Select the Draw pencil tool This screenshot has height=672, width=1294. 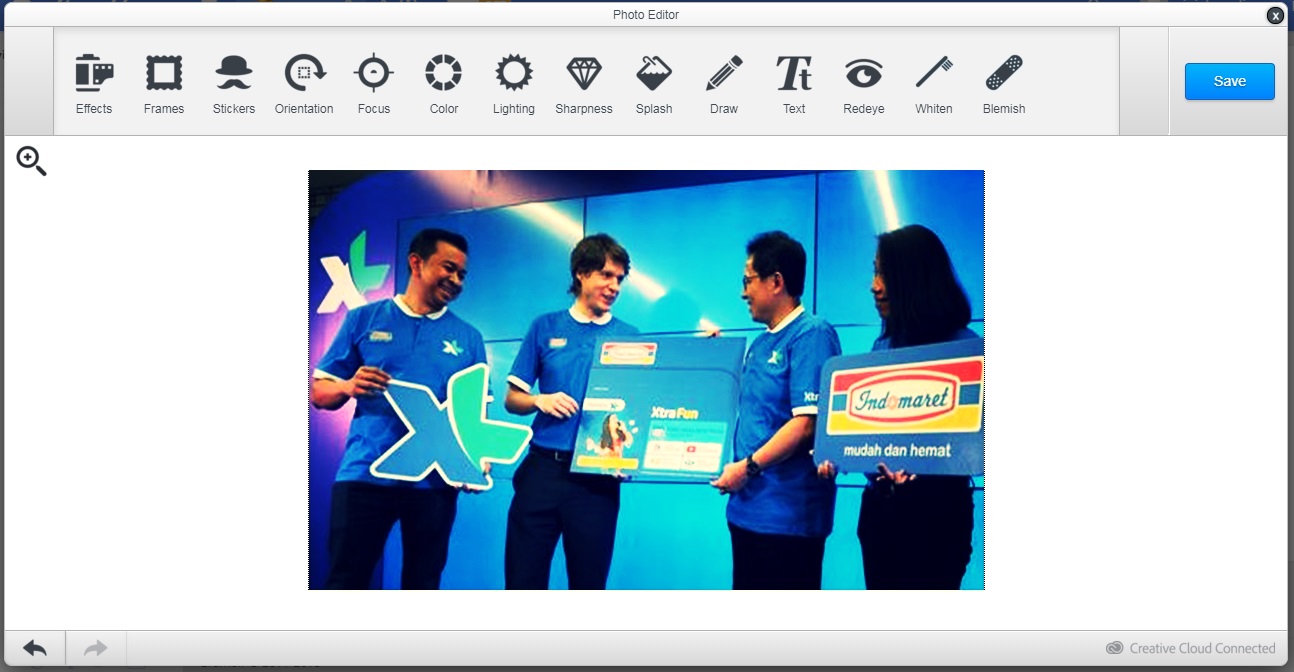click(x=724, y=84)
